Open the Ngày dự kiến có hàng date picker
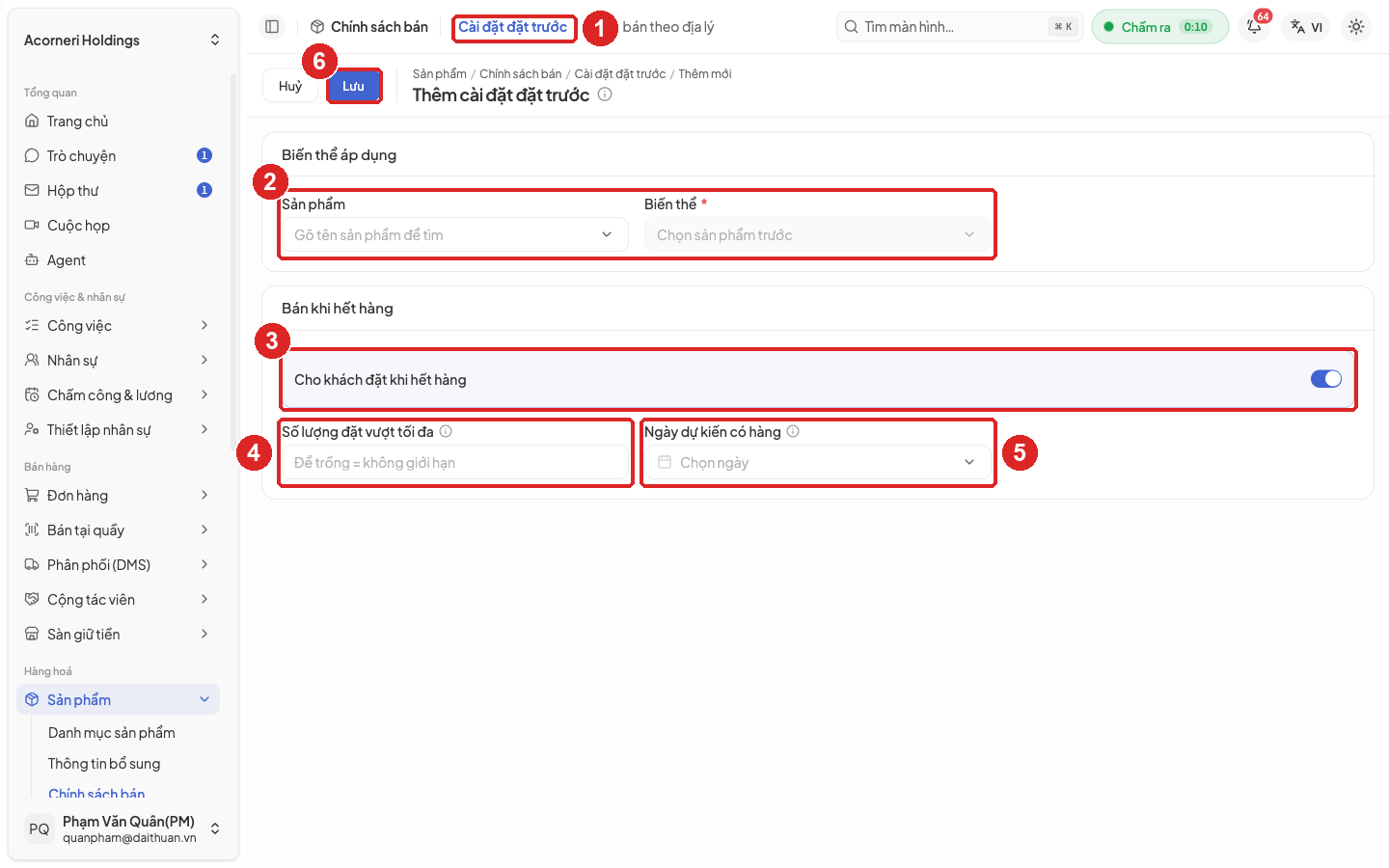Screen dimensions: 1389x868 coord(817,463)
